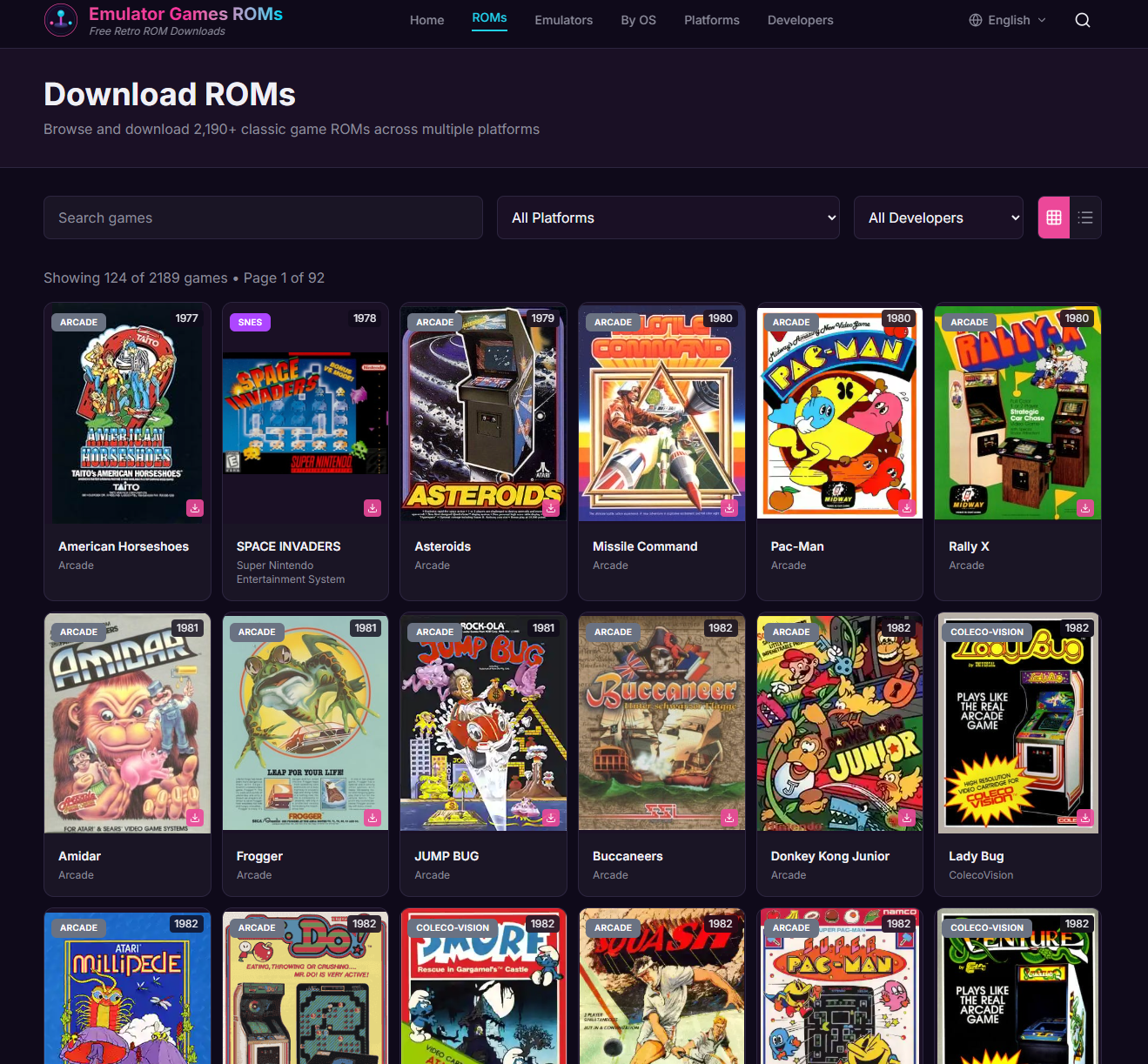Click the 1977 year label on American Horseshoes

tap(186, 318)
